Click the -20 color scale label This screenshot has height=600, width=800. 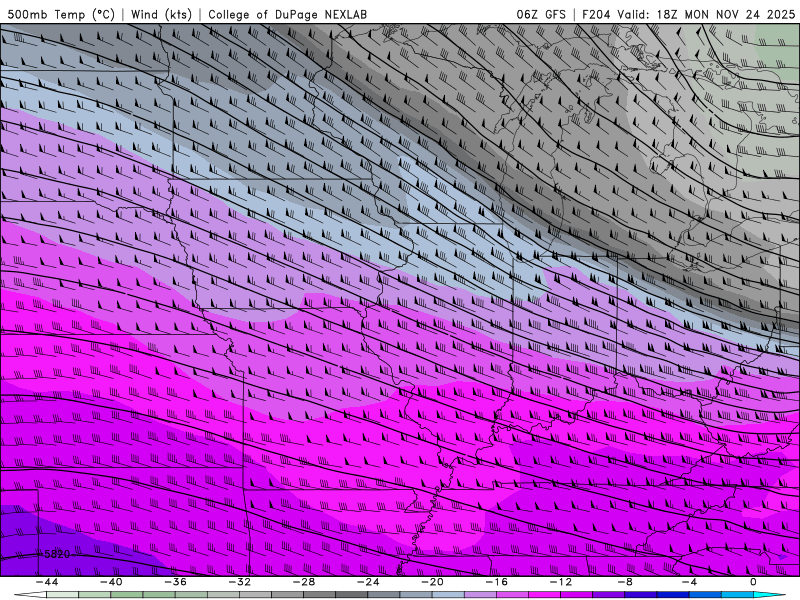433,582
